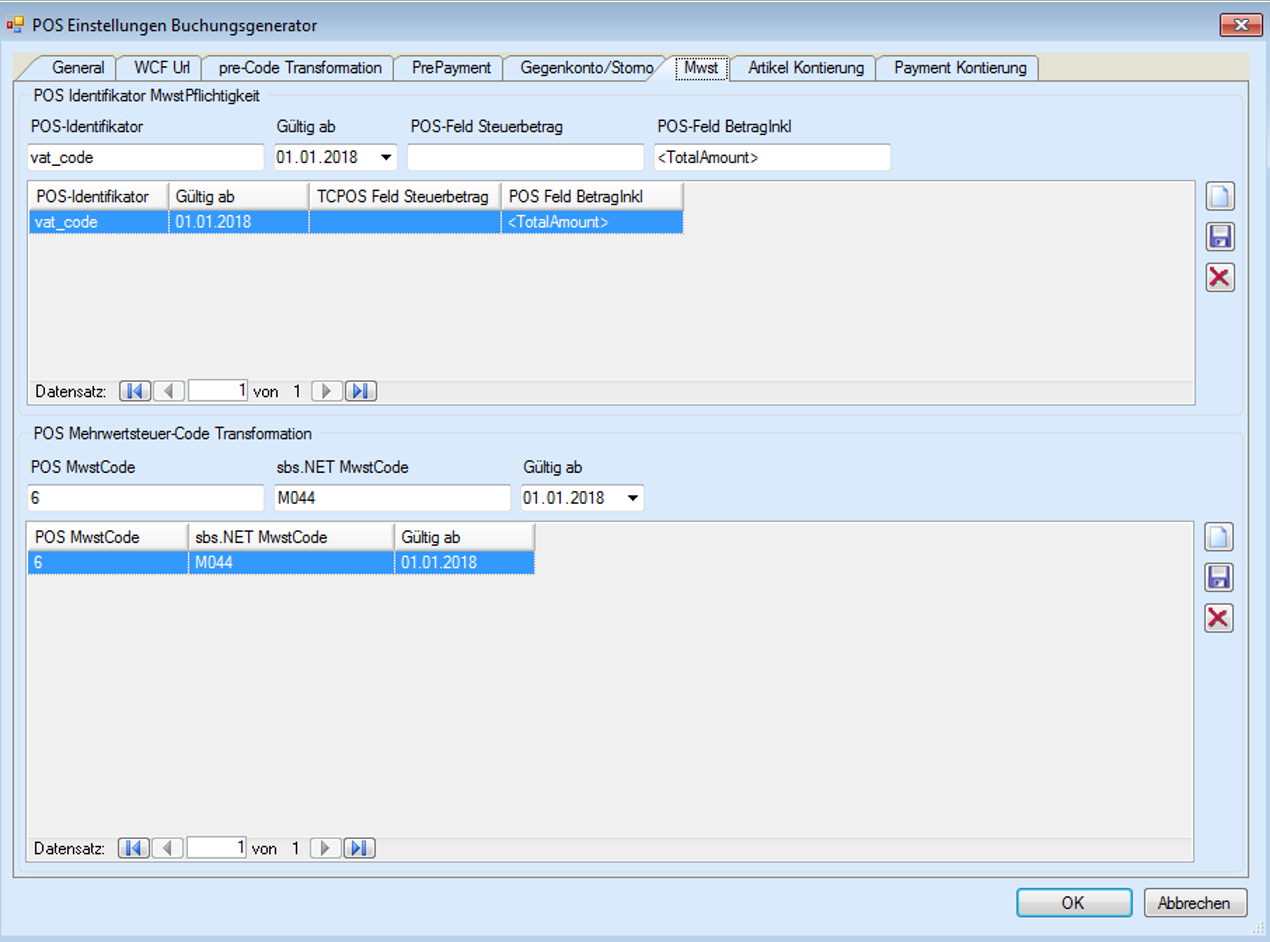
Task: Save the Mwst-Code transformation entry
Action: pyautogui.click(x=1218, y=577)
